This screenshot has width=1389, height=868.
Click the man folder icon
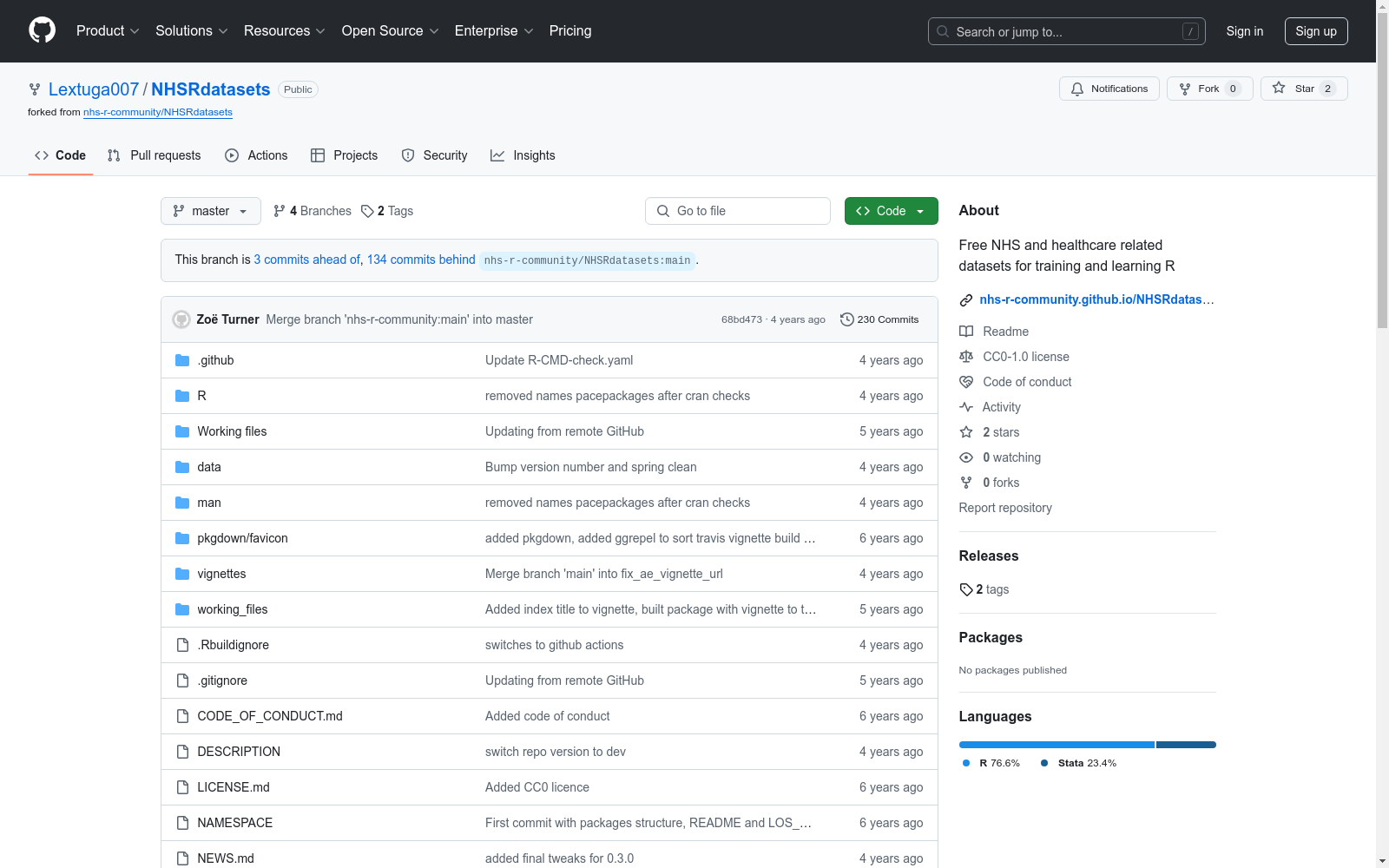pos(182,503)
